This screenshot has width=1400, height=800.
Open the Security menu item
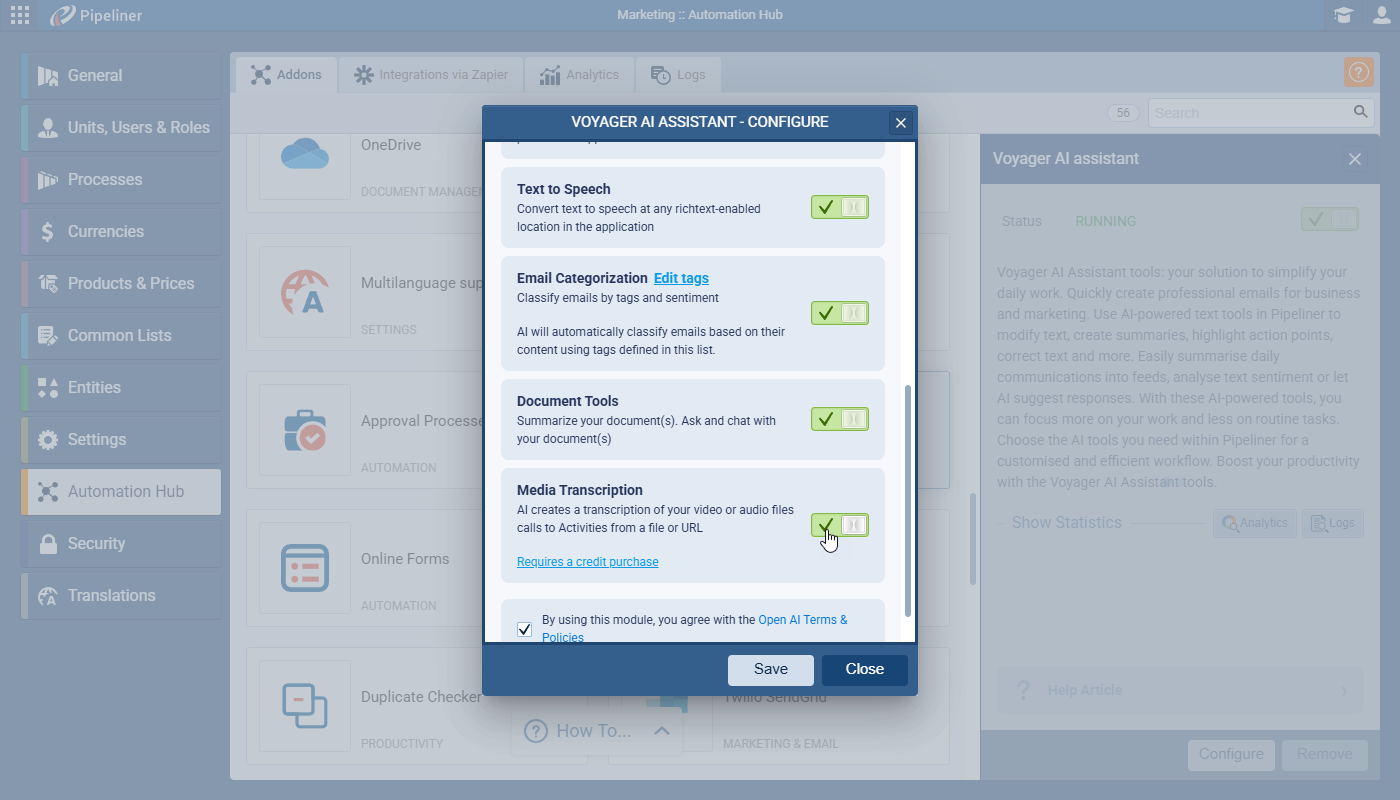(96, 543)
